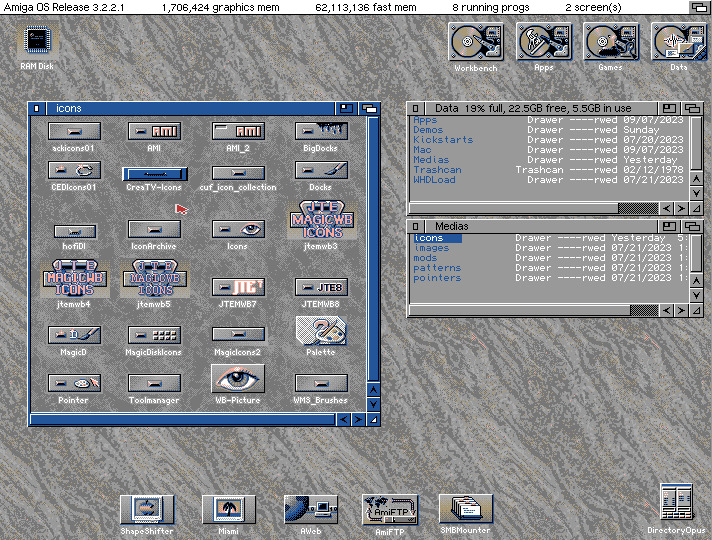
Task: Click the Apps row in Data window
Action: 548,120
